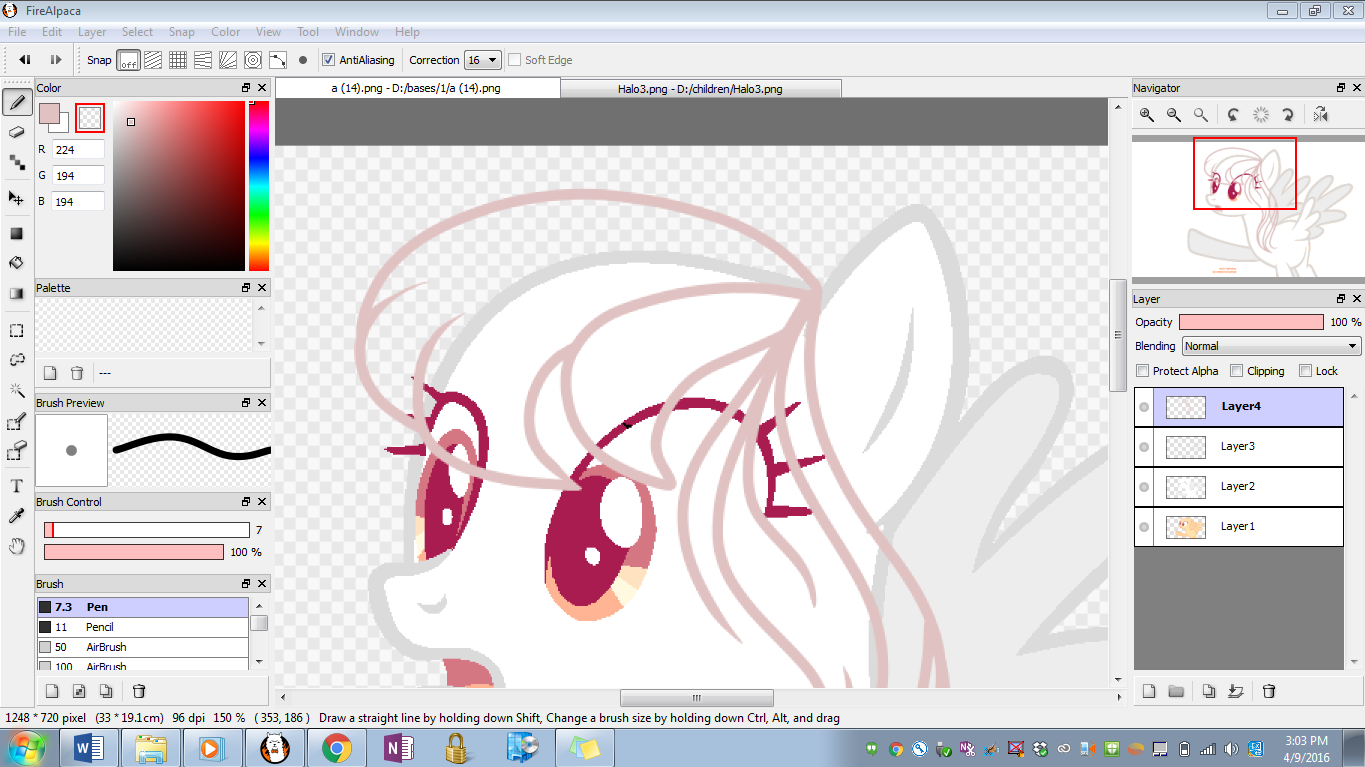
Task: Pick the Eyedropper tool
Action: pos(16,516)
